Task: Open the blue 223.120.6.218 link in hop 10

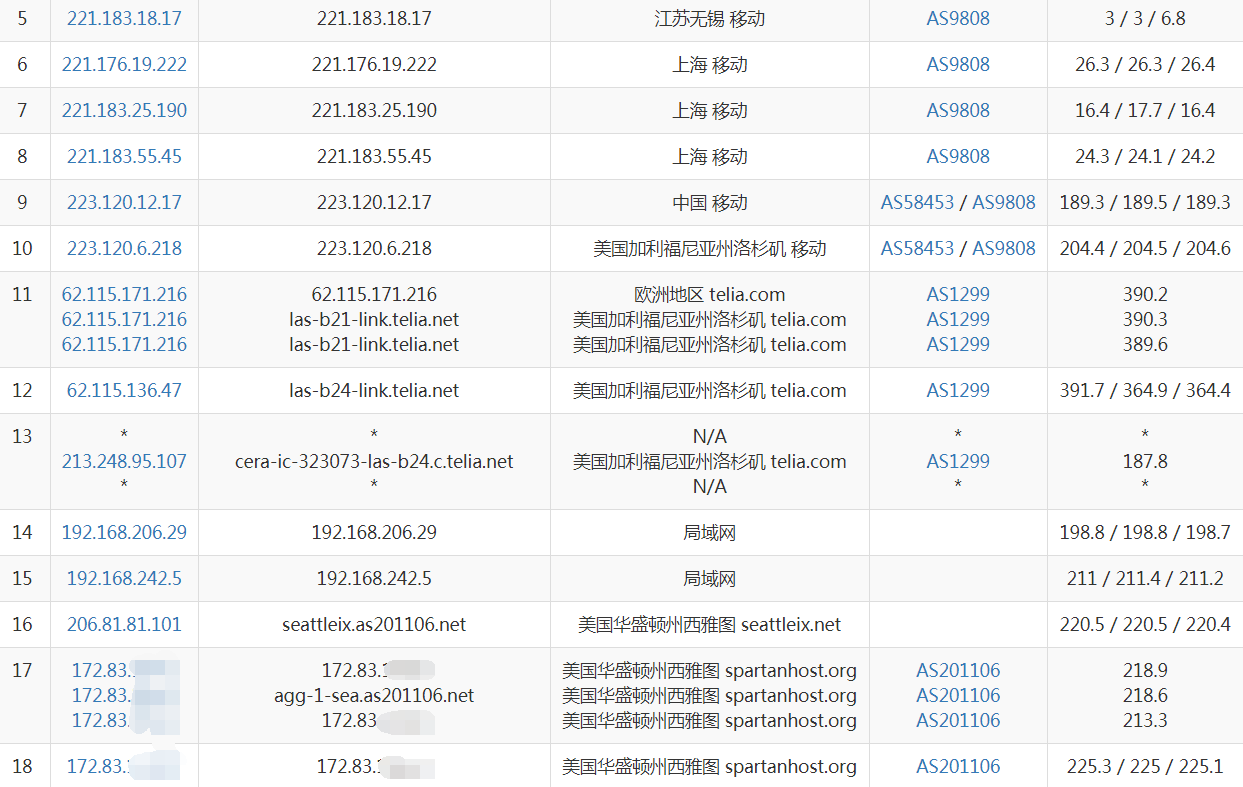Action: coord(124,249)
